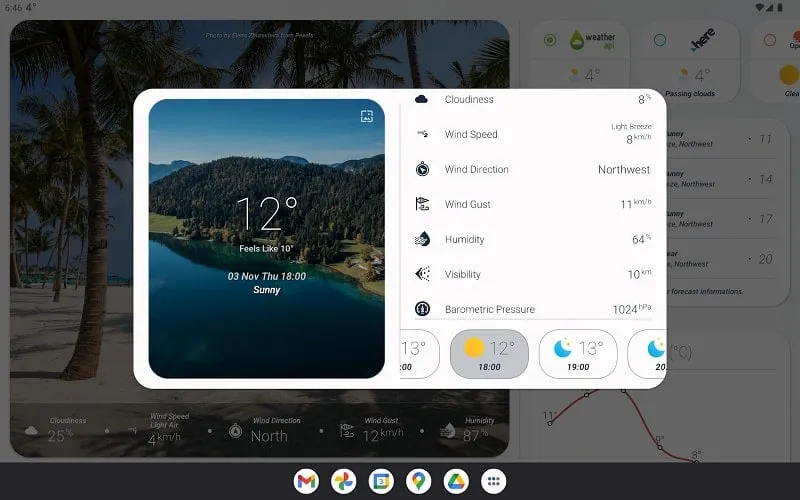Viewport: 800px width, 500px height.
Task: Open Gmail from the dock
Action: (306, 481)
